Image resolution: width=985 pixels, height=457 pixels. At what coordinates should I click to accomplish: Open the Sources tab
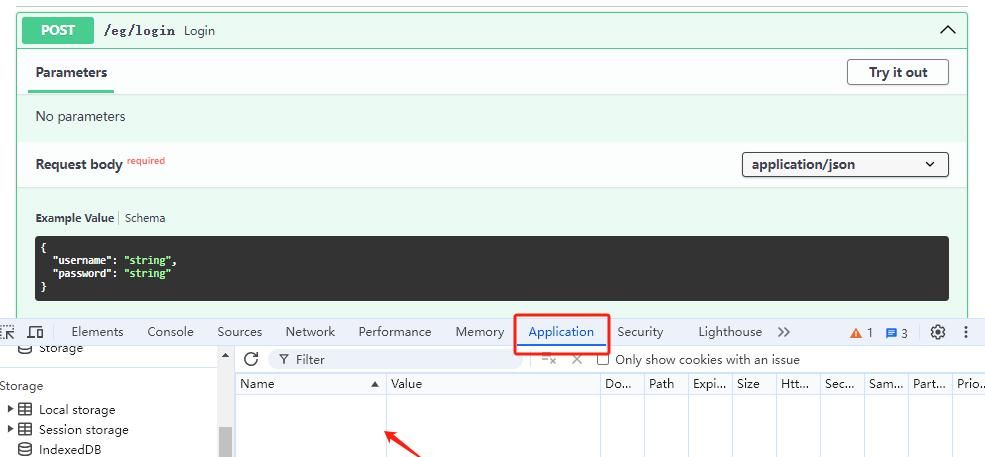click(x=239, y=332)
